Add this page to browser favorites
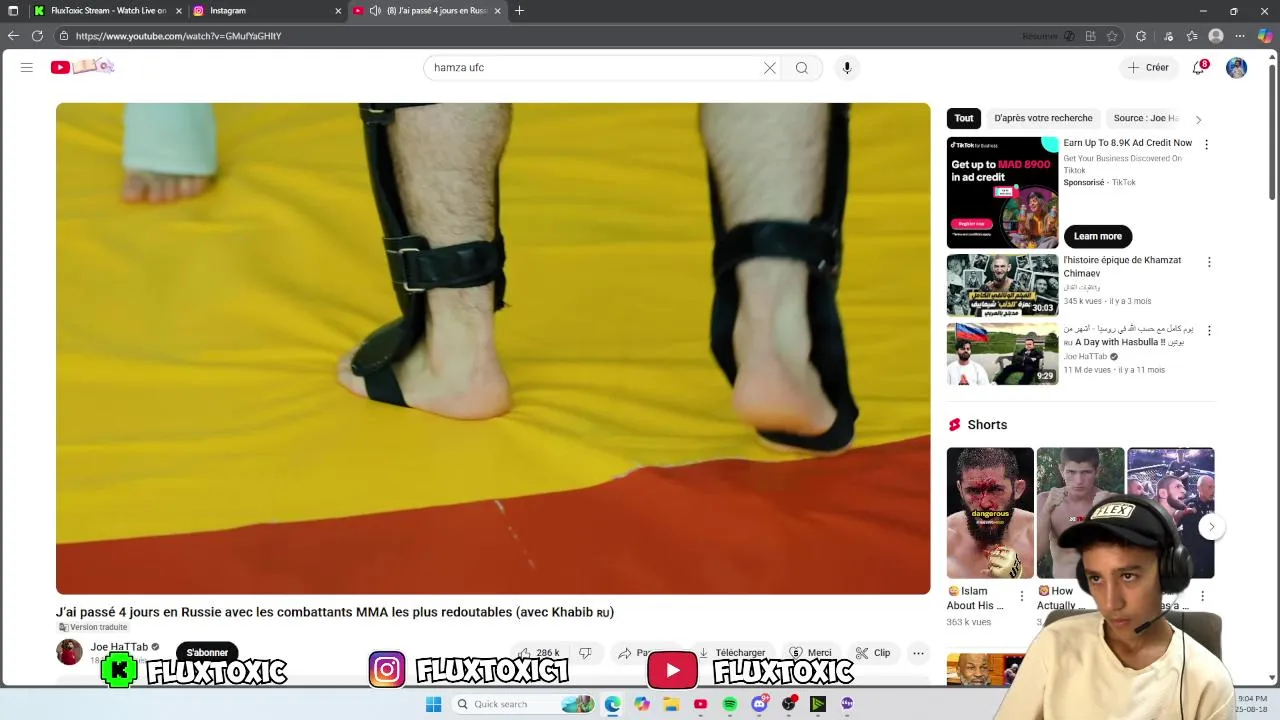Viewport: 1280px width, 720px height. [1112, 36]
